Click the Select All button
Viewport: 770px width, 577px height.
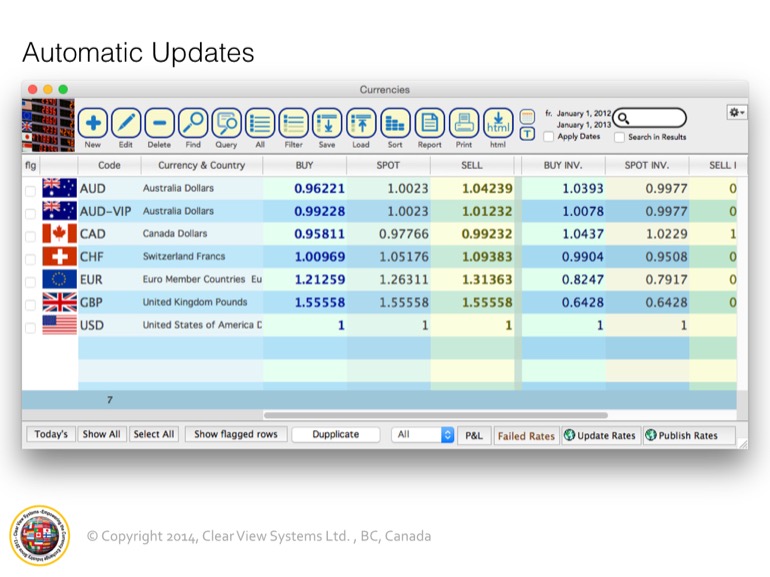tap(154, 434)
